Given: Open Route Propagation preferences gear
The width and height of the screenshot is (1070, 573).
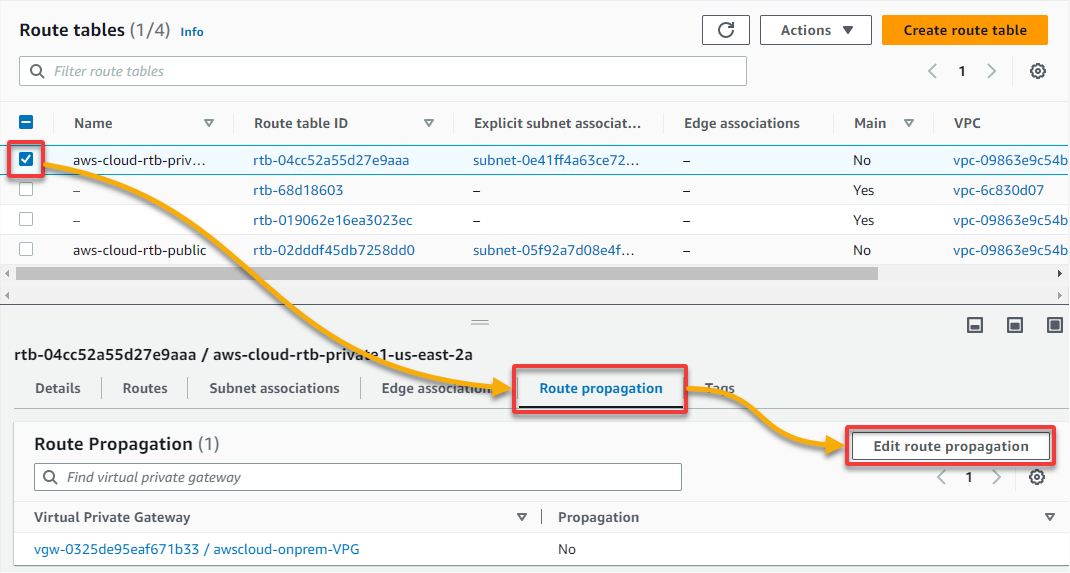Looking at the screenshot, I should (1037, 477).
